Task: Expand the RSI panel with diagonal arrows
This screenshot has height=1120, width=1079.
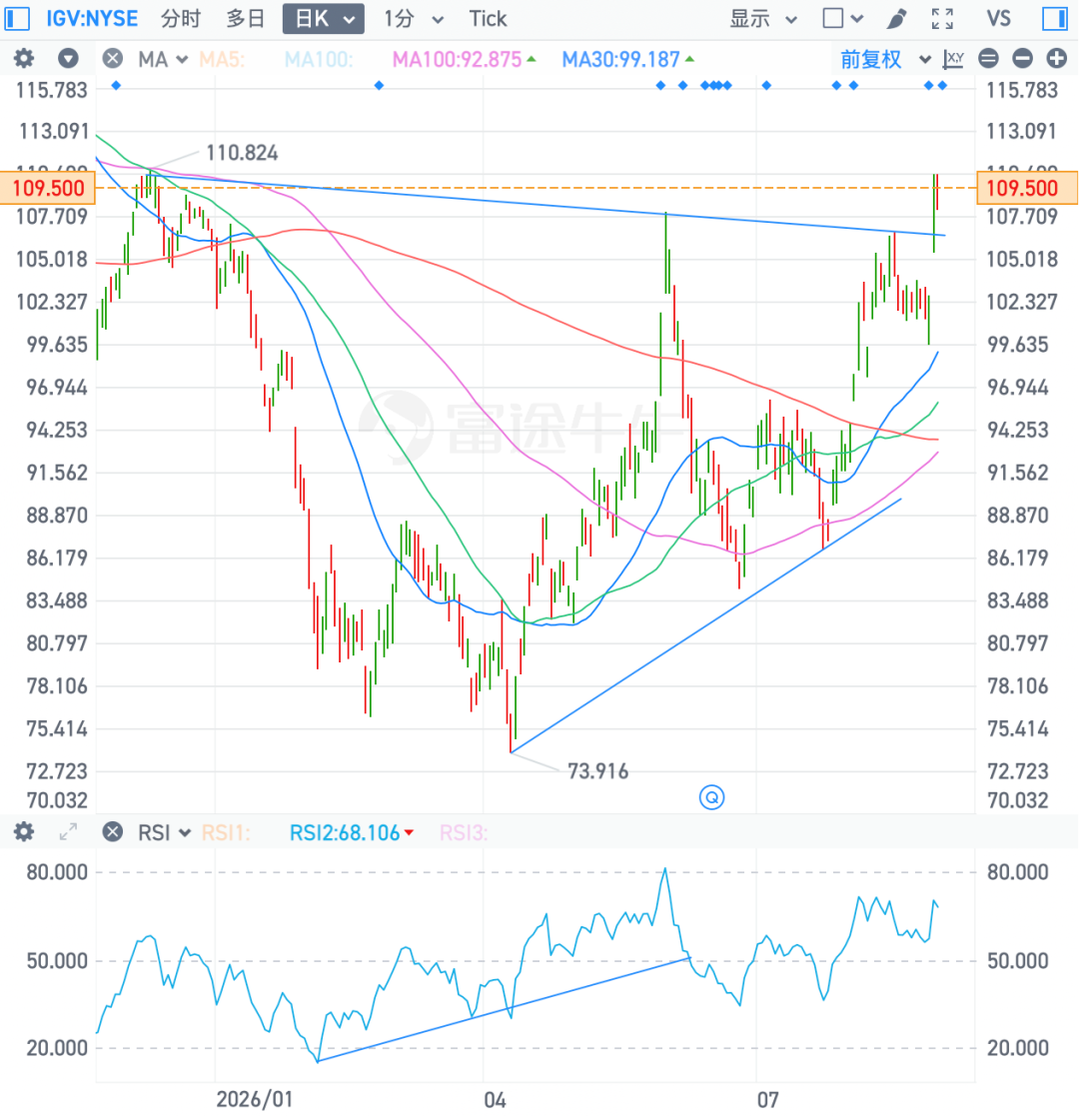Action: 68,832
